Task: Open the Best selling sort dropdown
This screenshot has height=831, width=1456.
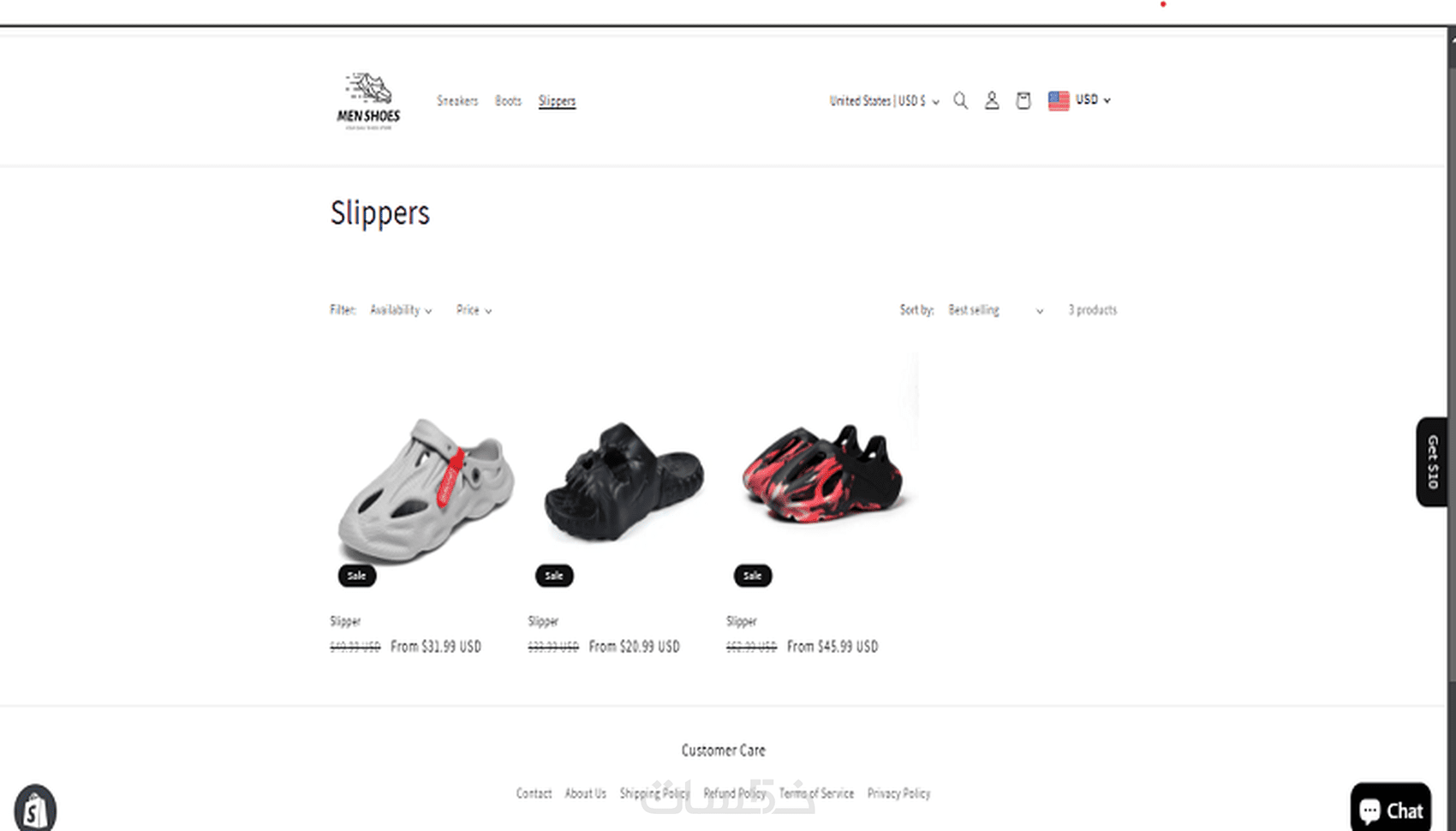Action: (995, 310)
